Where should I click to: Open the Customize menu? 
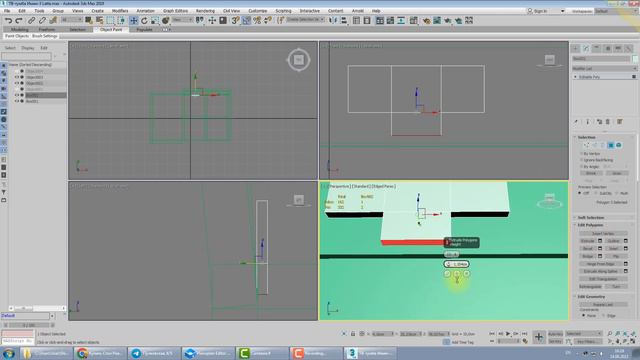(258, 11)
